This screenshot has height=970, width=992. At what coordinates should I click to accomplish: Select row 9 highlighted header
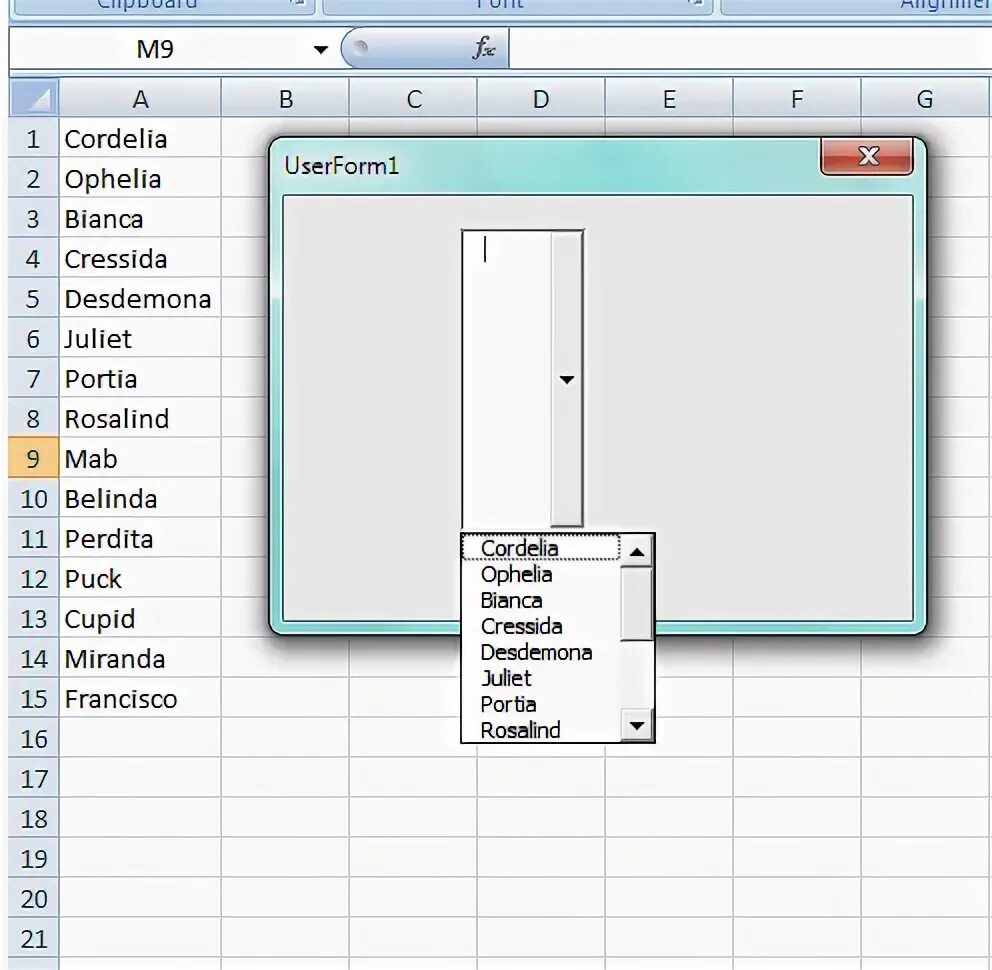34,458
